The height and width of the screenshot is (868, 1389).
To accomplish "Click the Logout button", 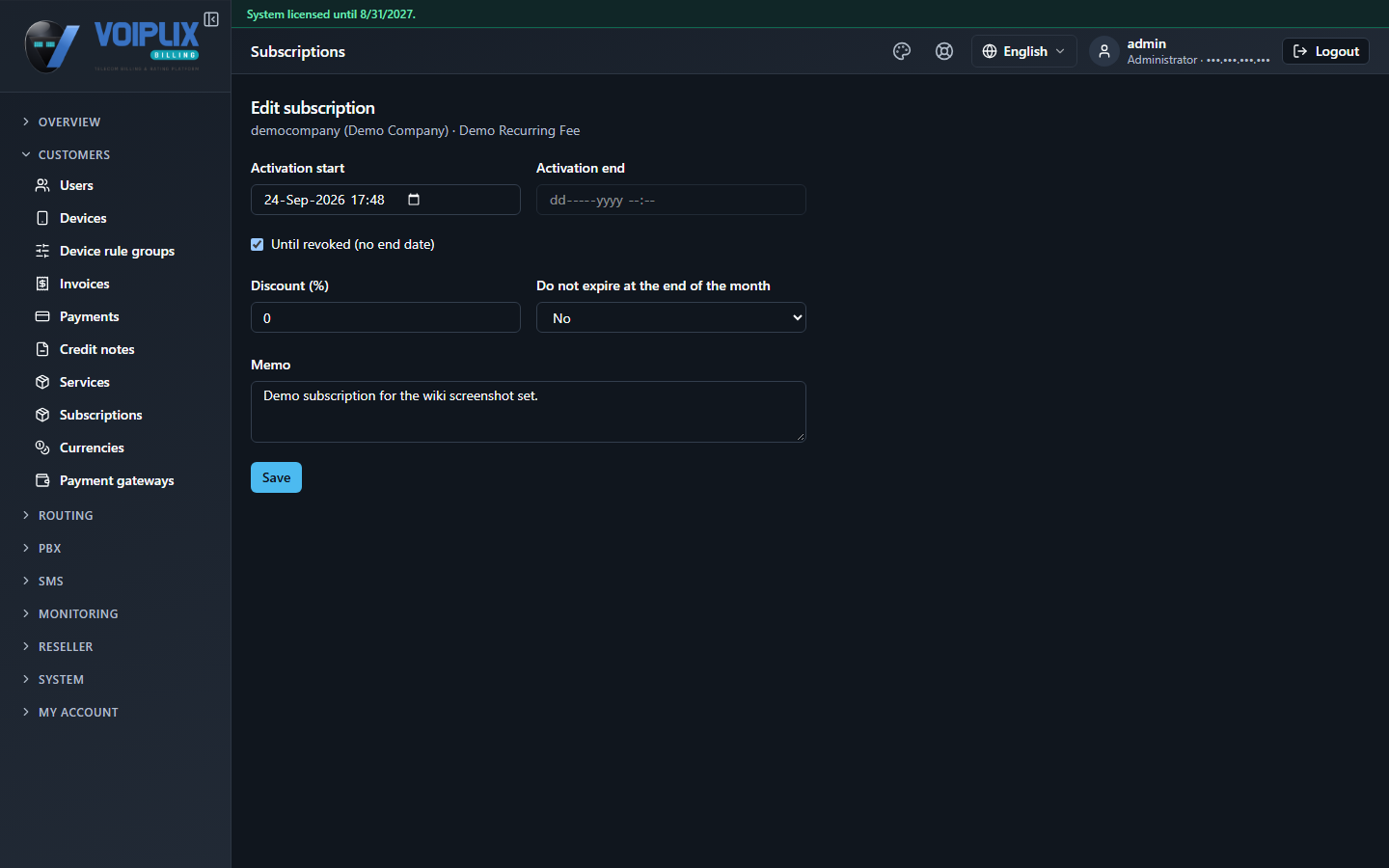I will pos(1325,51).
